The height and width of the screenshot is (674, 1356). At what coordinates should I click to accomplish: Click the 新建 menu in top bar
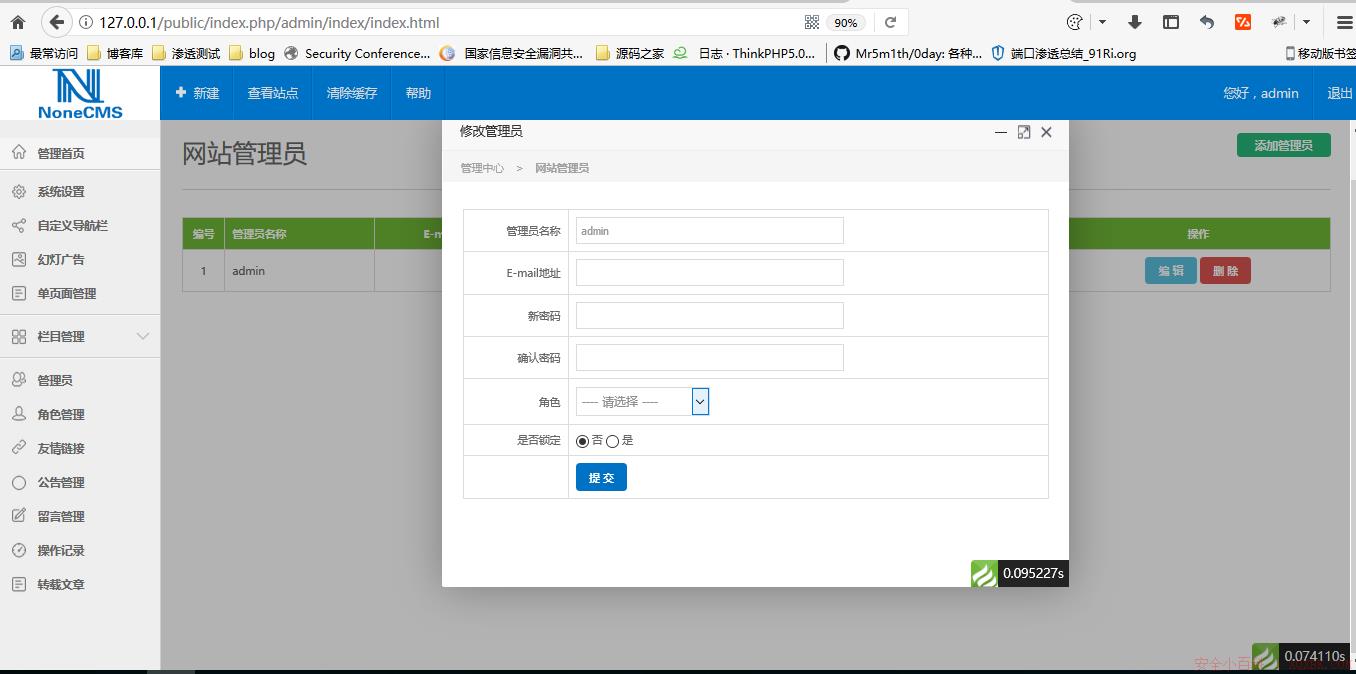click(x=197, y=93)
